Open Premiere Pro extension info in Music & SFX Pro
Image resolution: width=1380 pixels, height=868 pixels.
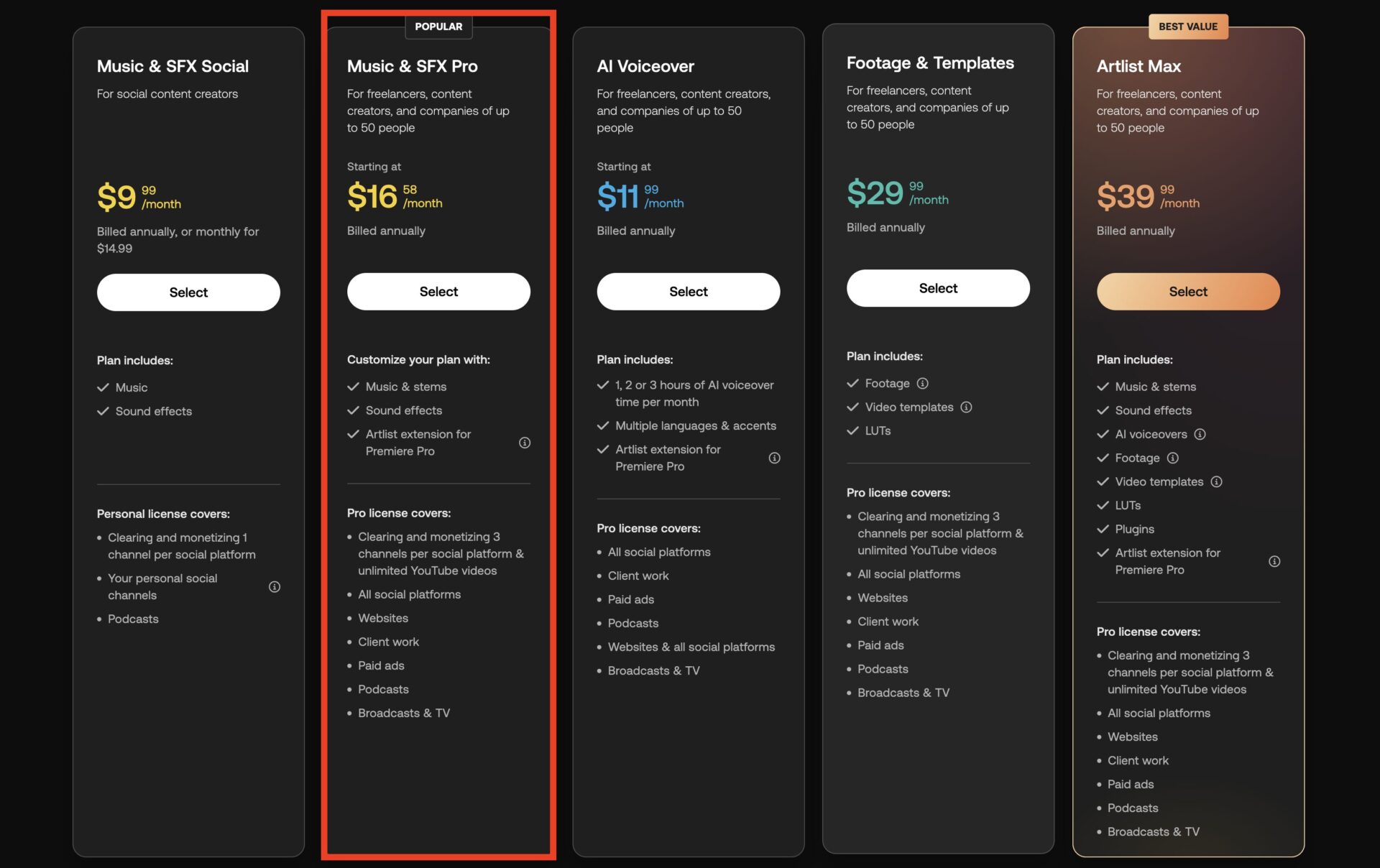click(525, 443)
